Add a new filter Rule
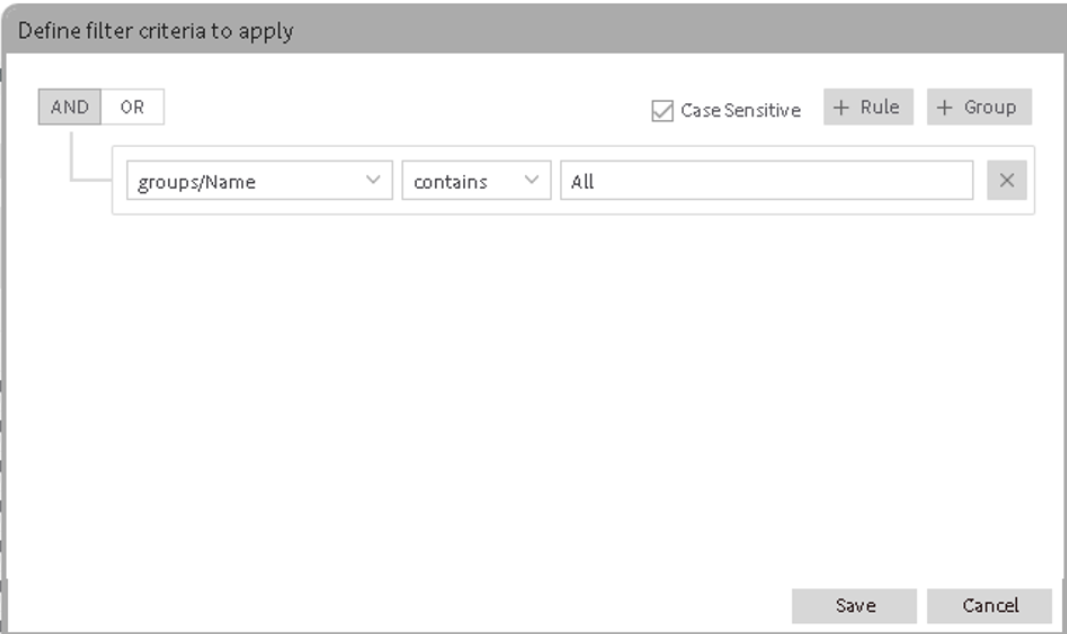 tap(868, 108)
